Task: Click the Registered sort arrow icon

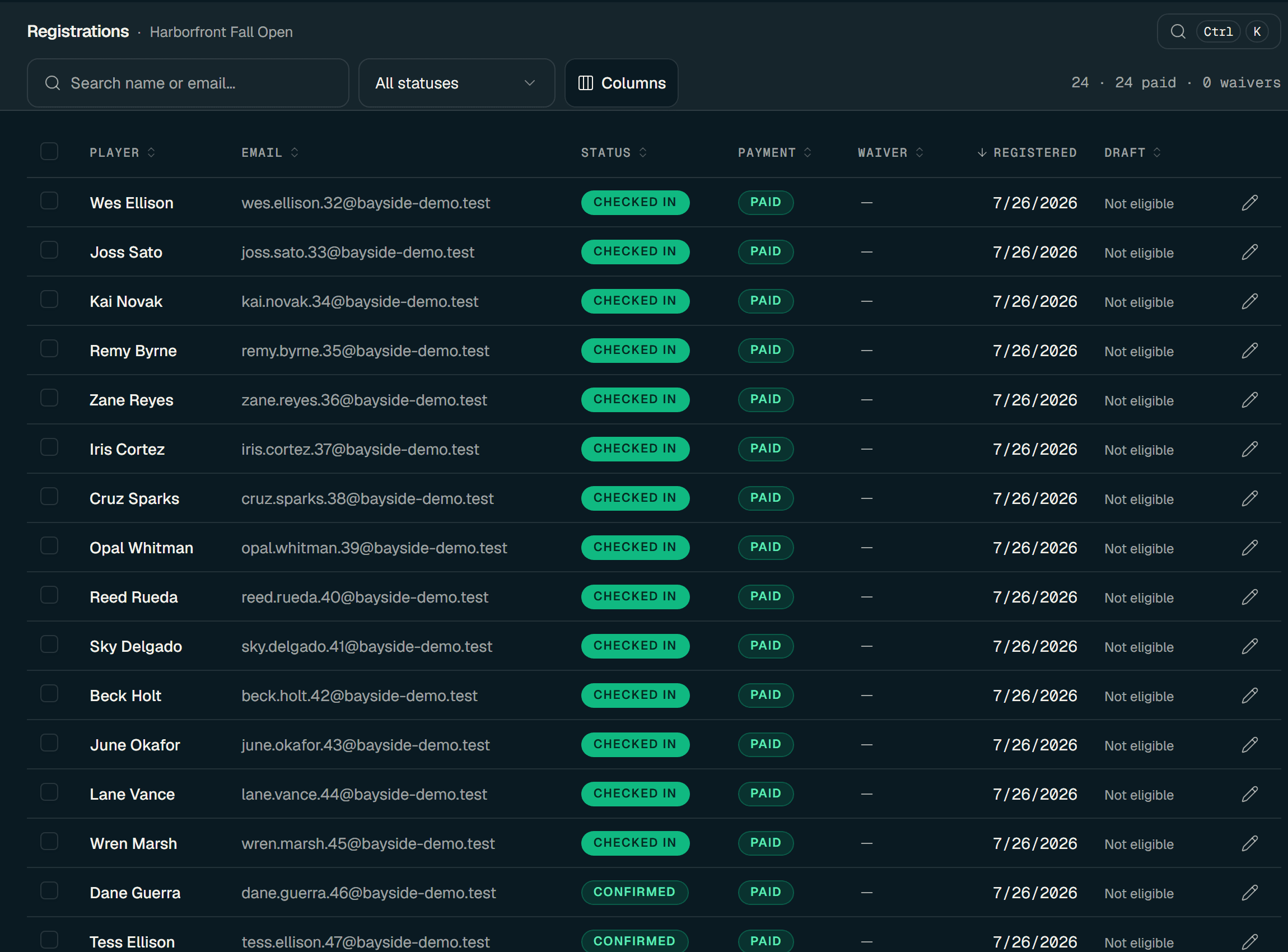Action: (982, 153)
